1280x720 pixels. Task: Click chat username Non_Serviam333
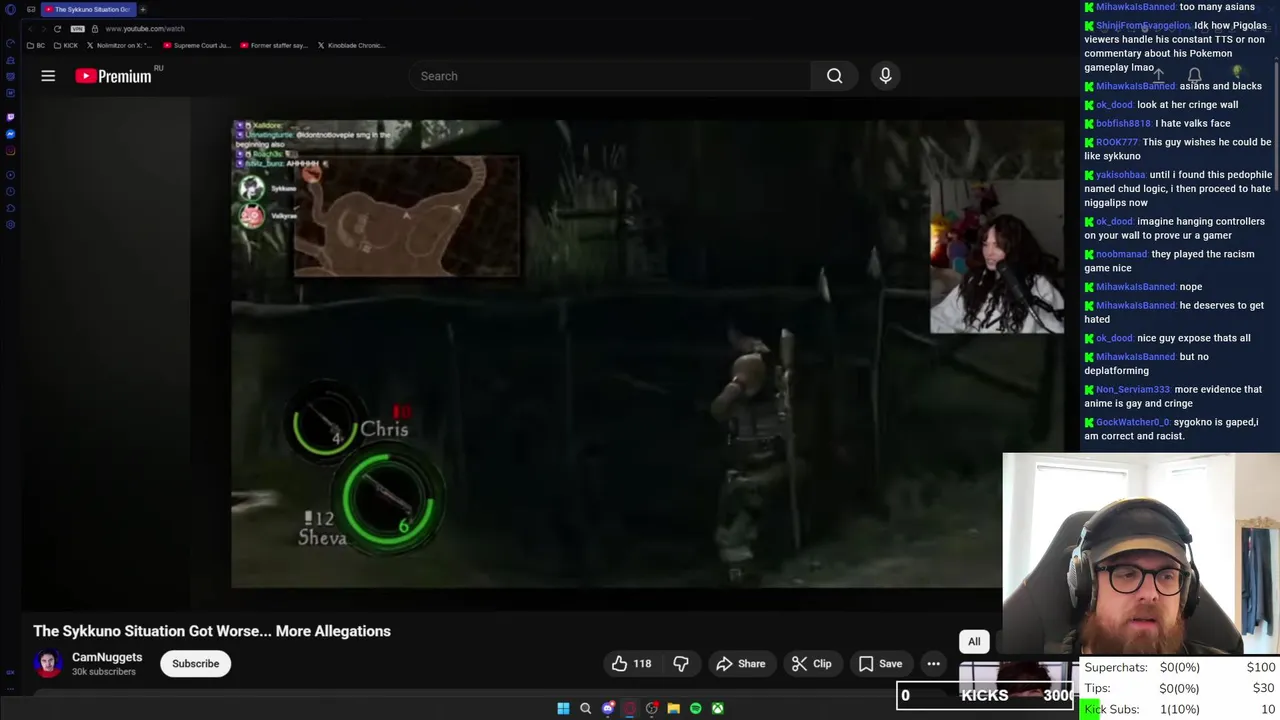[x=1133, y=389]
